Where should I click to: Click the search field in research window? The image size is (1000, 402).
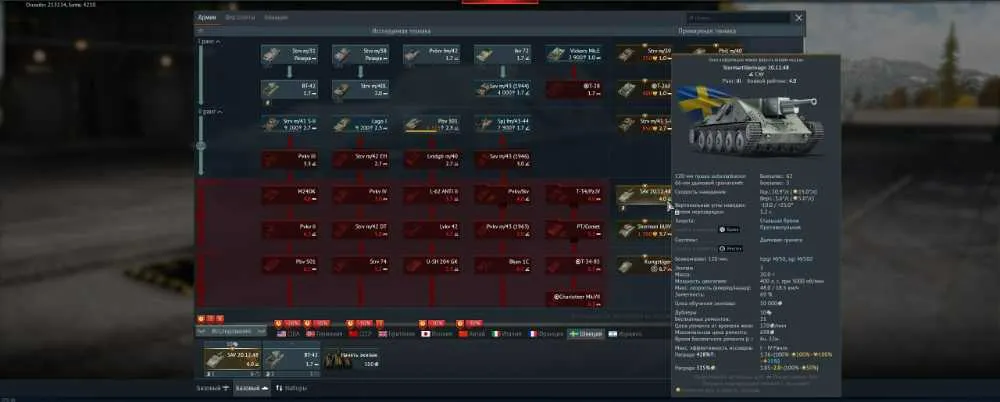point(739,18)
